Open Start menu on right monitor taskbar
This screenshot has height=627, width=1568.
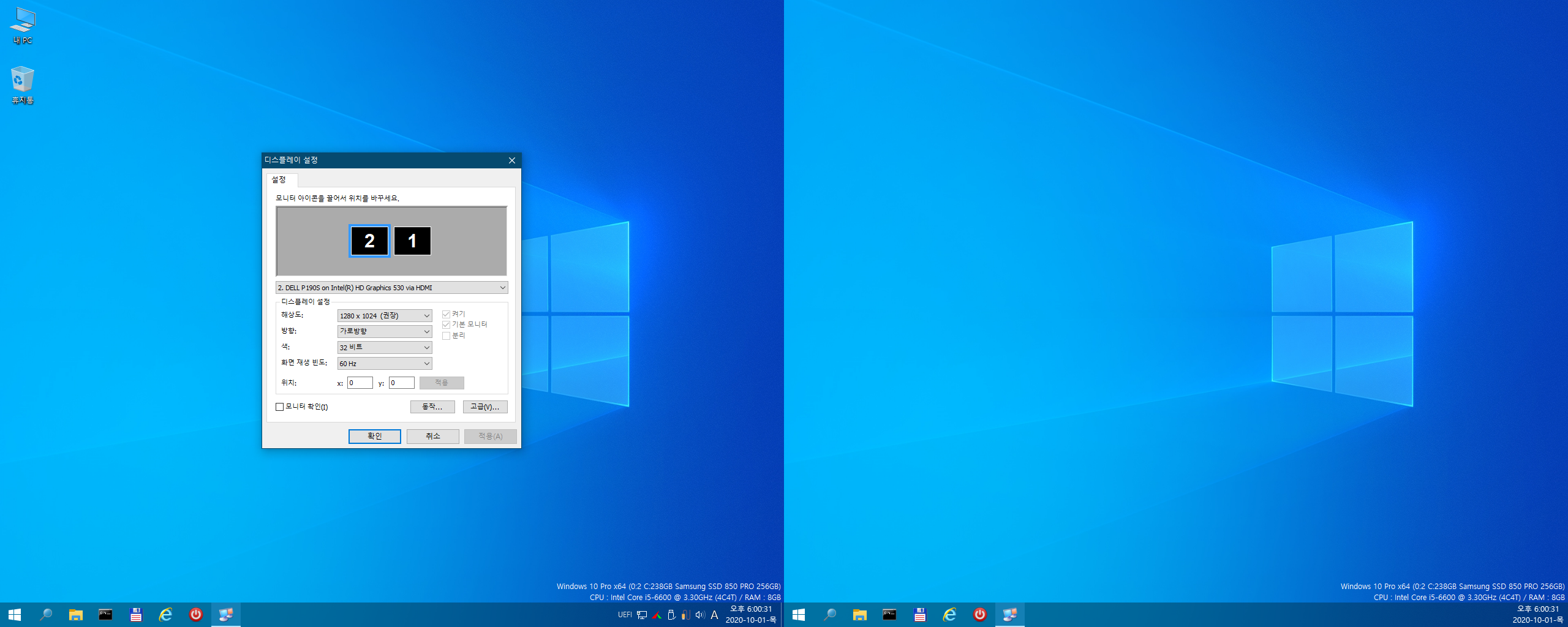click(x=799, y=615)
